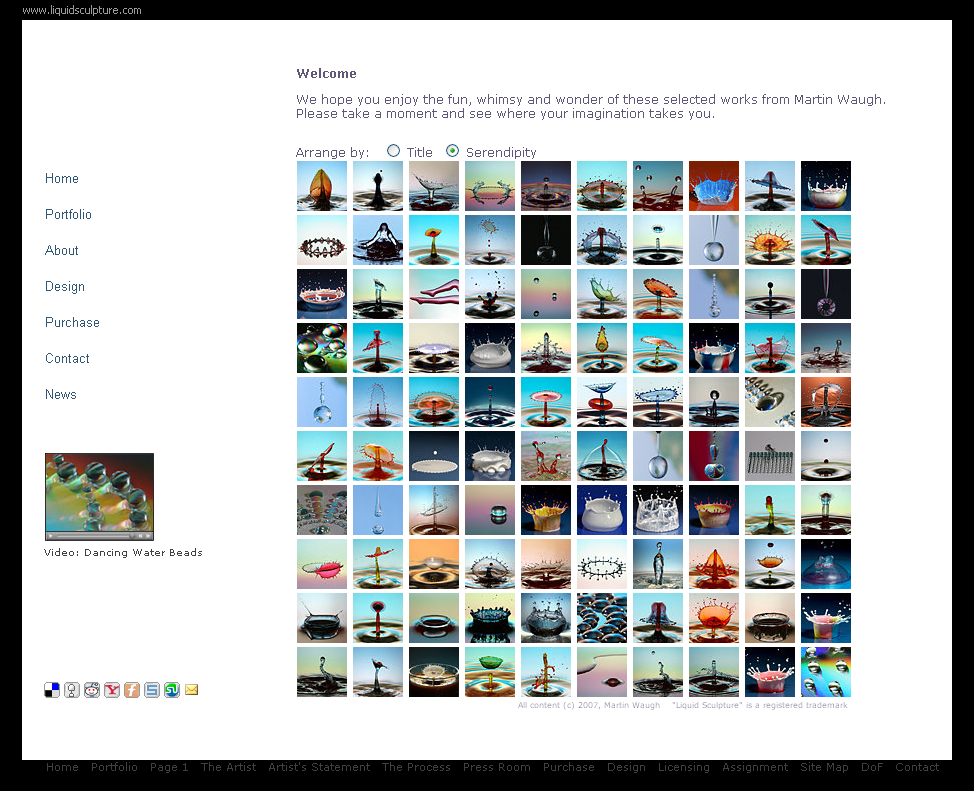Click the video rewind button
Screen dimensions: 974x791
pos(140,536)
